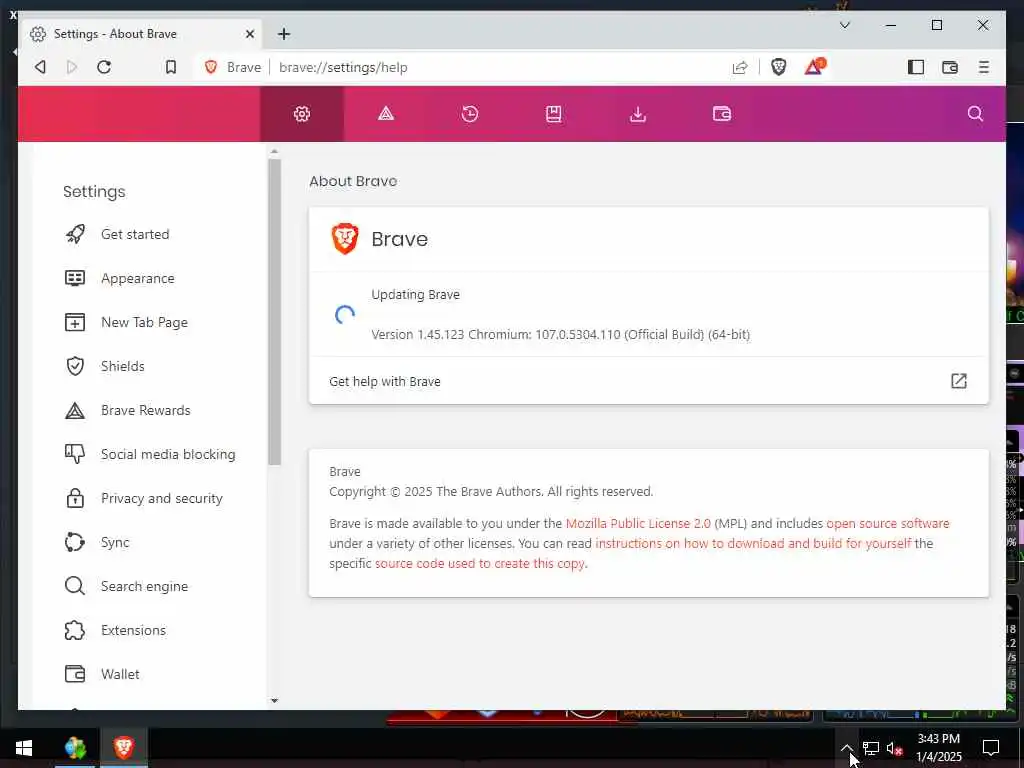
Task: Open the Brave Wallet toolbar icon
Action: 950,67
